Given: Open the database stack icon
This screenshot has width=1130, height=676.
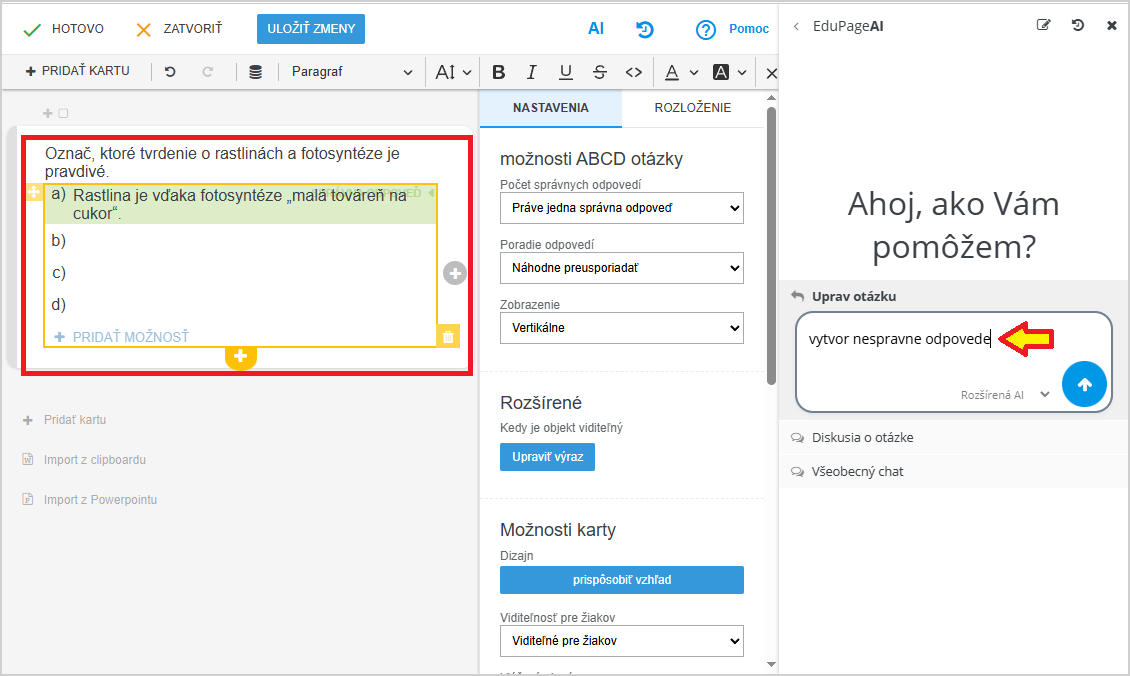Looking at the screenshot, I should coord(256,72).
